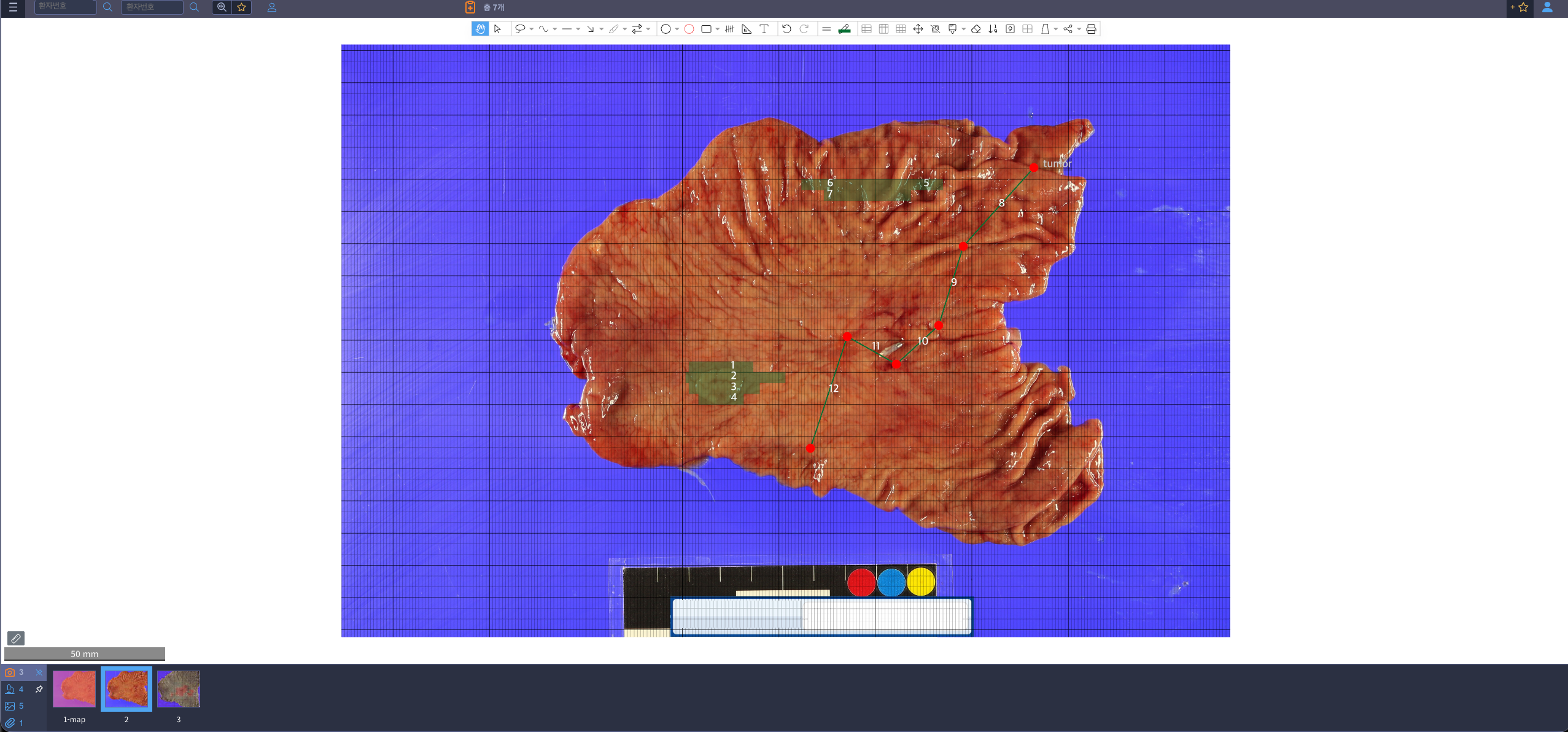The width and height of the screenshot is (1568, 732).
Task: Select the 1-map thumbnail
Action: [74, 689]
